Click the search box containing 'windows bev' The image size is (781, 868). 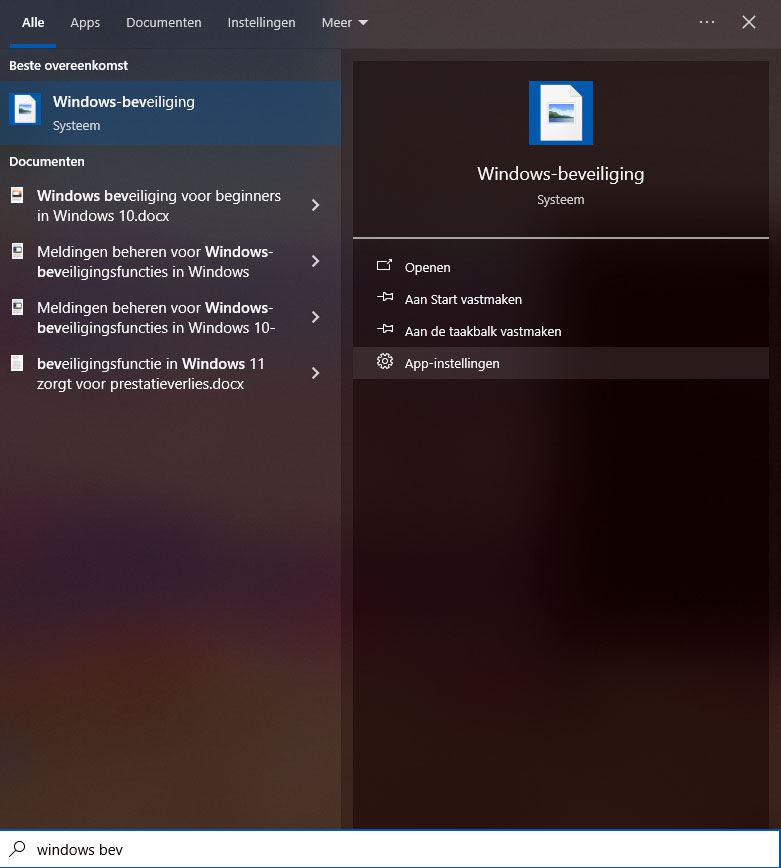[390, 849]
